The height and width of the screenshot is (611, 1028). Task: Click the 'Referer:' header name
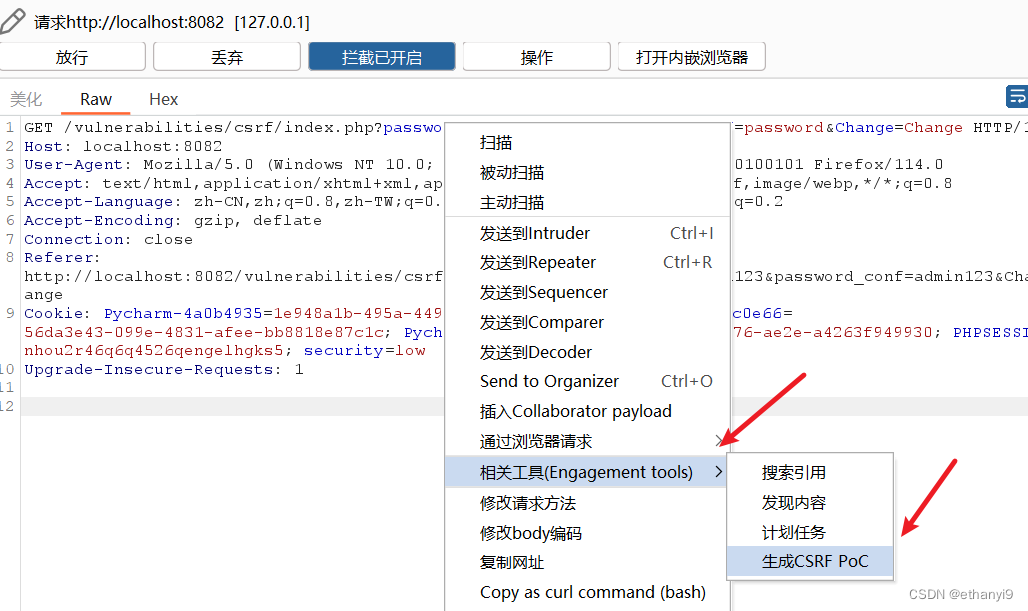tap(62, 258)
